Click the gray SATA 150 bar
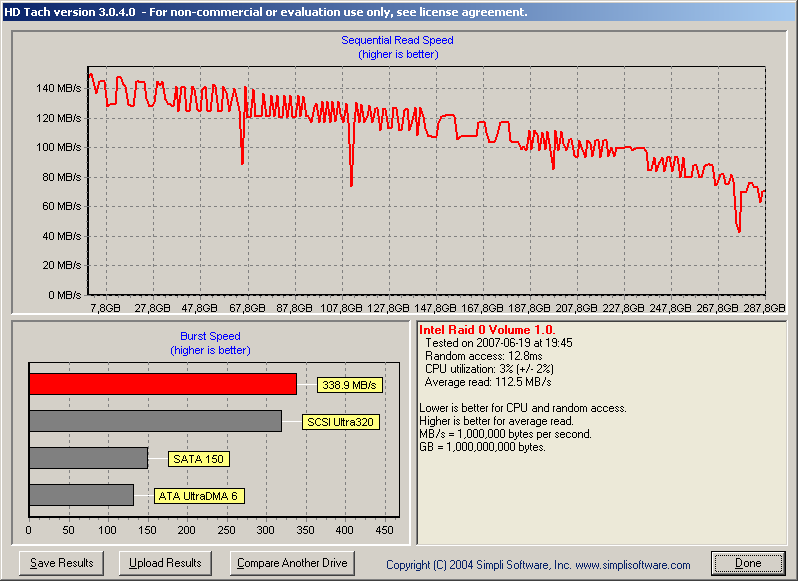Image resolution: width=798 pixels, height=581 pixels. pos(89,458)
